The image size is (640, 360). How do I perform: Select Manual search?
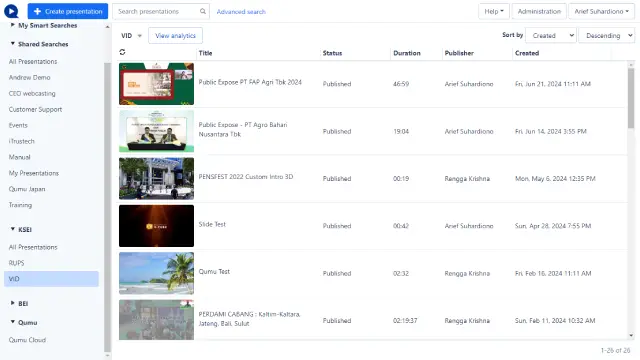coord(20,157)
